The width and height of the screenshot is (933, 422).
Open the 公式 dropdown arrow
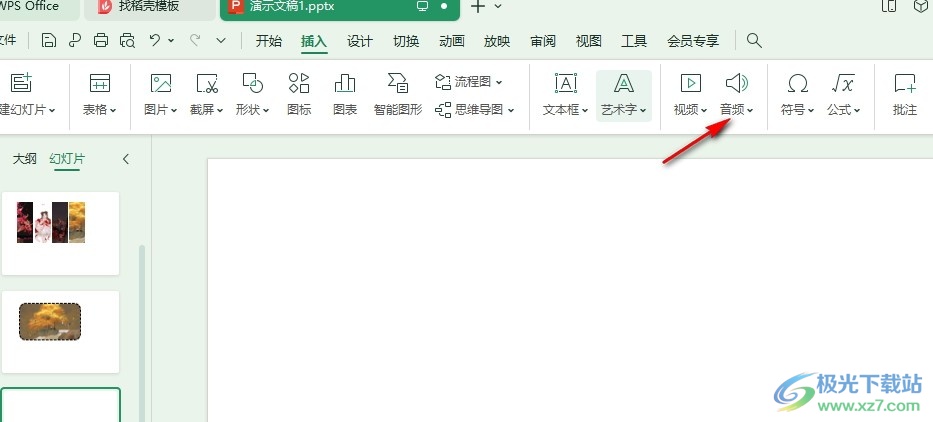857,110
